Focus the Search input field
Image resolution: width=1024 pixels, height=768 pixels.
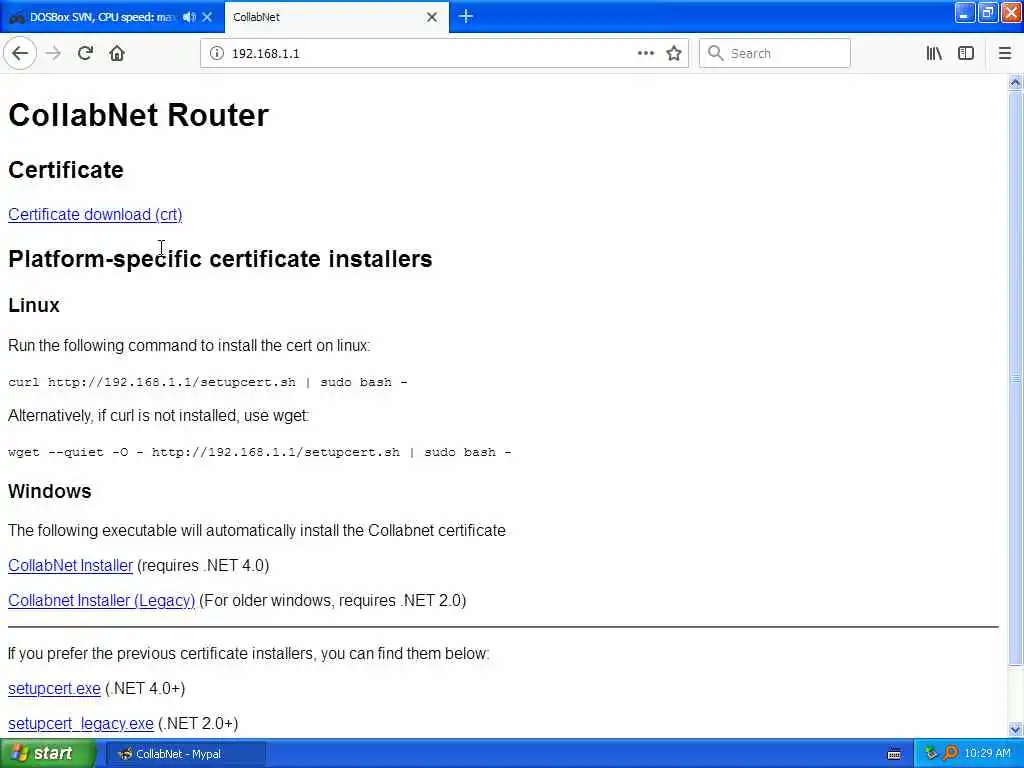[x=775, y=53]
